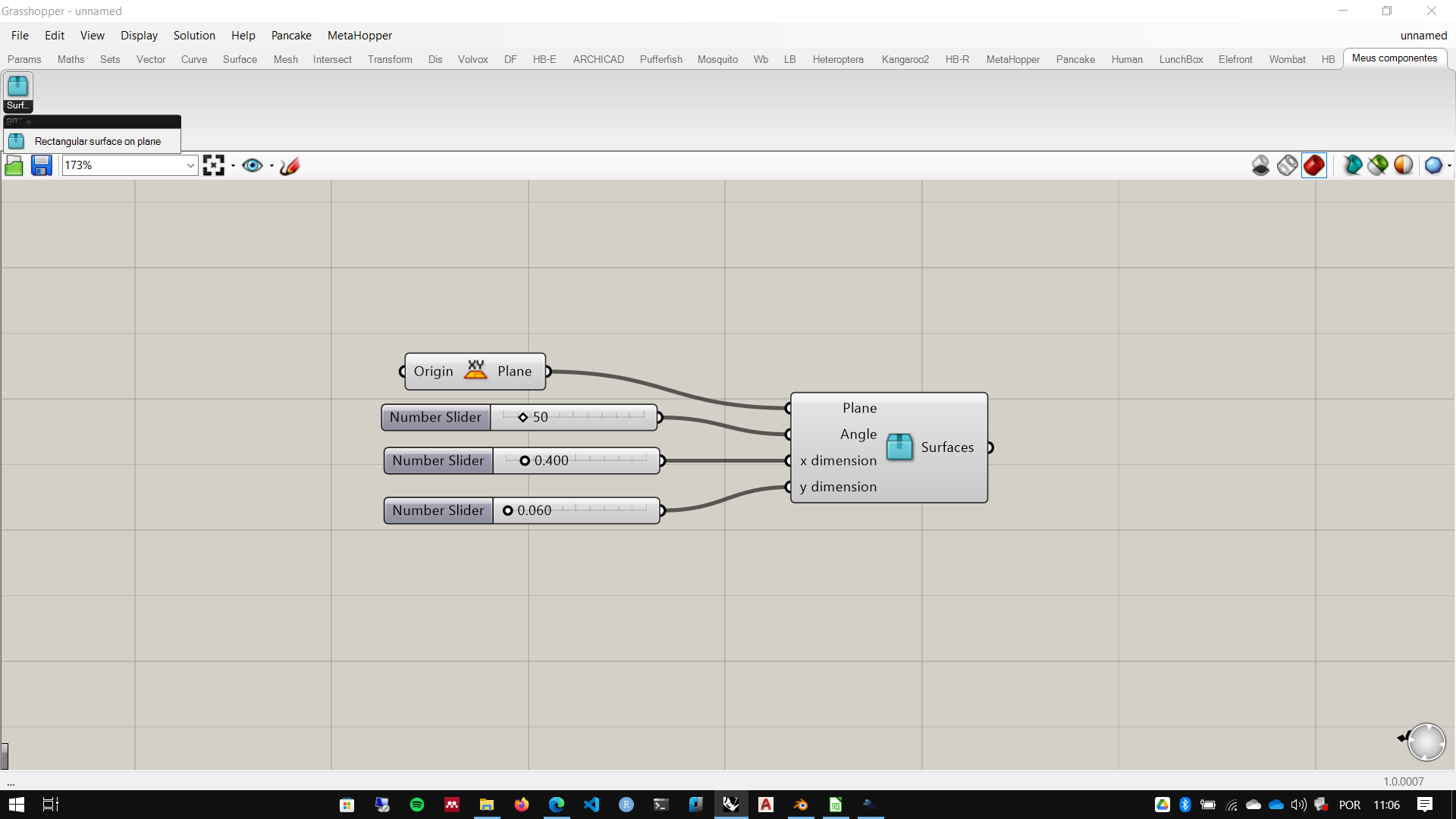Toggle preview of selected objects only (teal)

point(1352,165)
